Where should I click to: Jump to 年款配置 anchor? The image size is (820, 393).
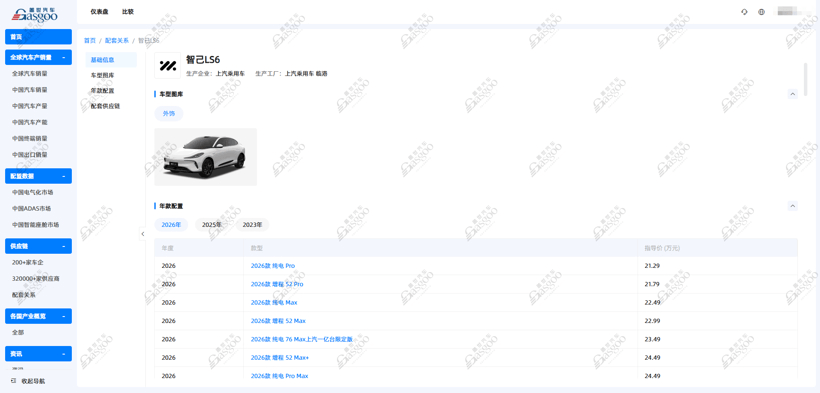(102, 91)
